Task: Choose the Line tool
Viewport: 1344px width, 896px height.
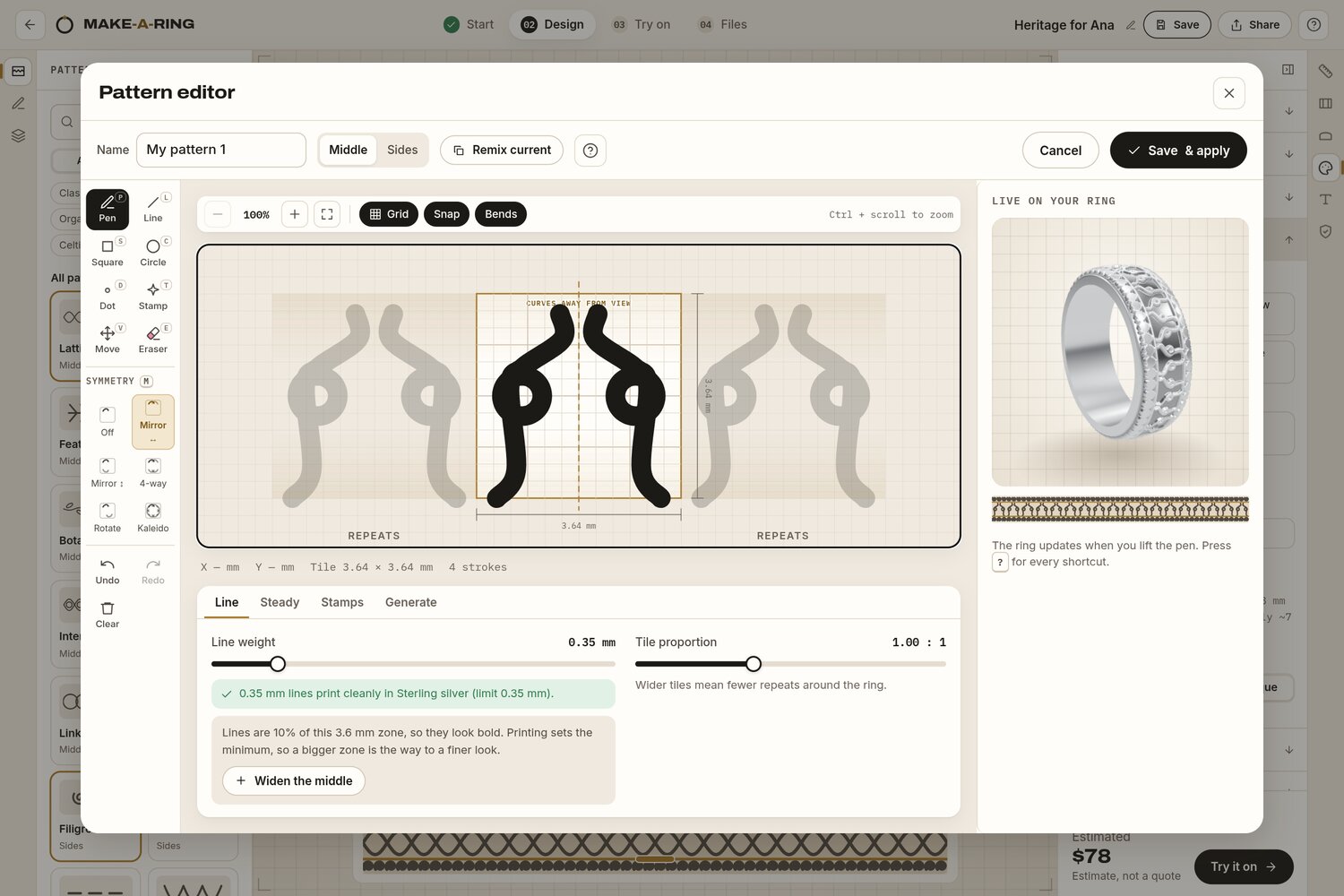Action: 153,209
